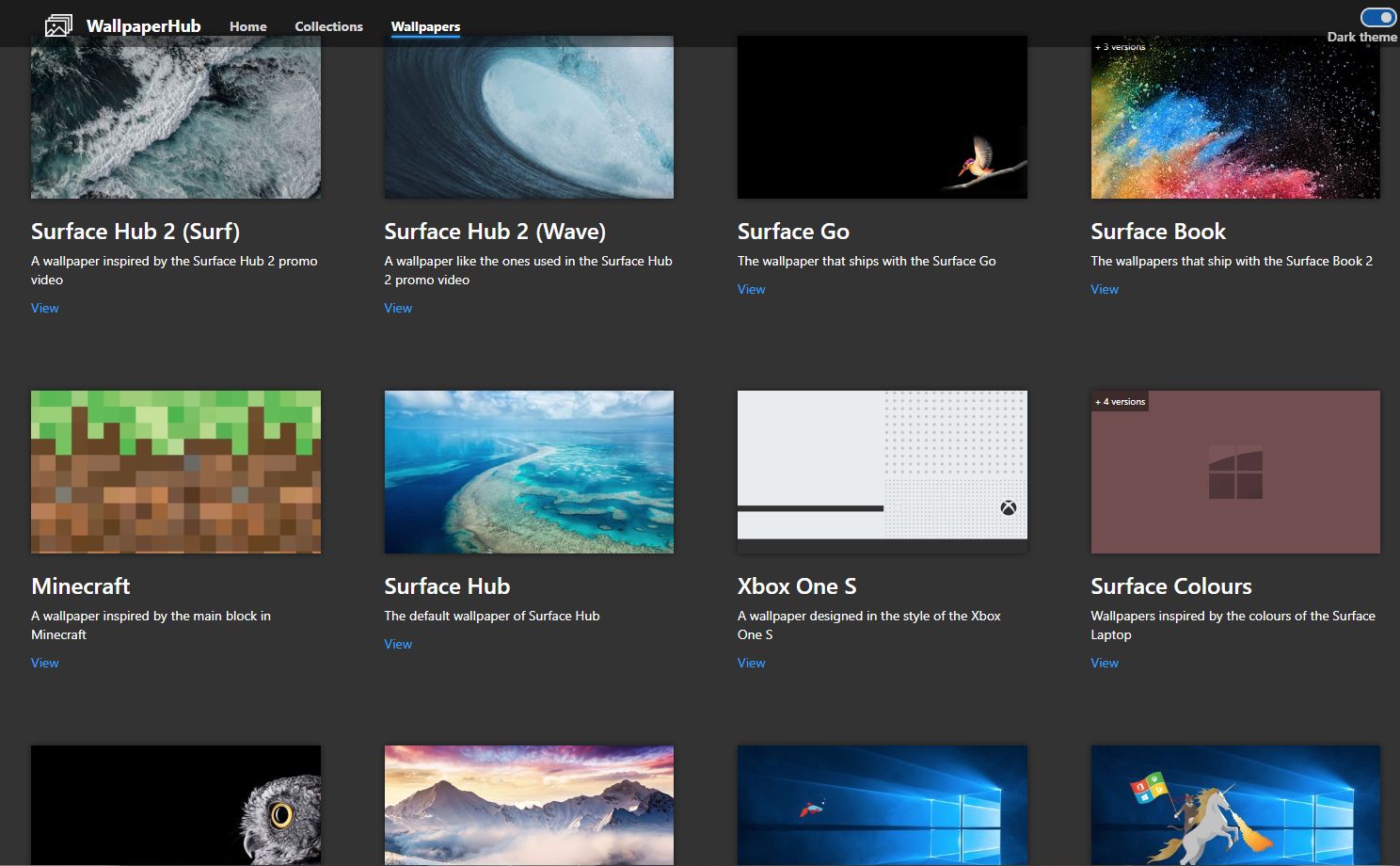Click the Windows logo on Surface Colours thumbnail
This screenshot has width=1400, height=866.
pyautogui.click(x=1235, y=473)
